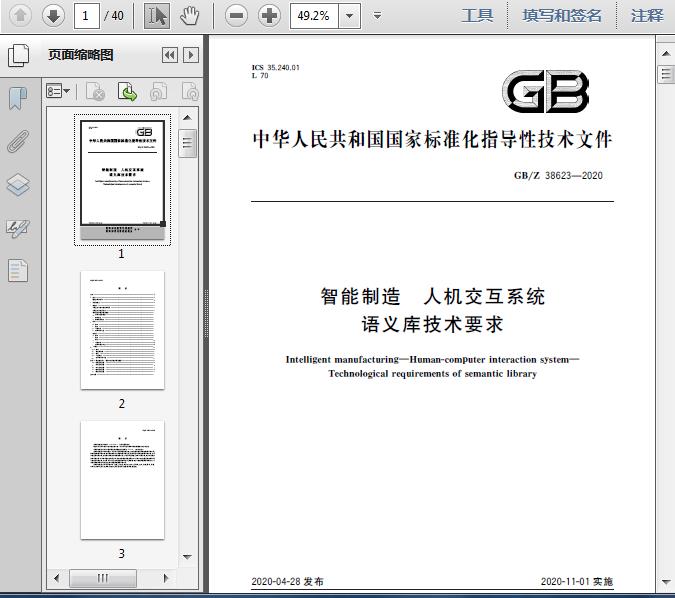
Task: Open the attachments paperclip panel
Action: [x=18, y=141]
